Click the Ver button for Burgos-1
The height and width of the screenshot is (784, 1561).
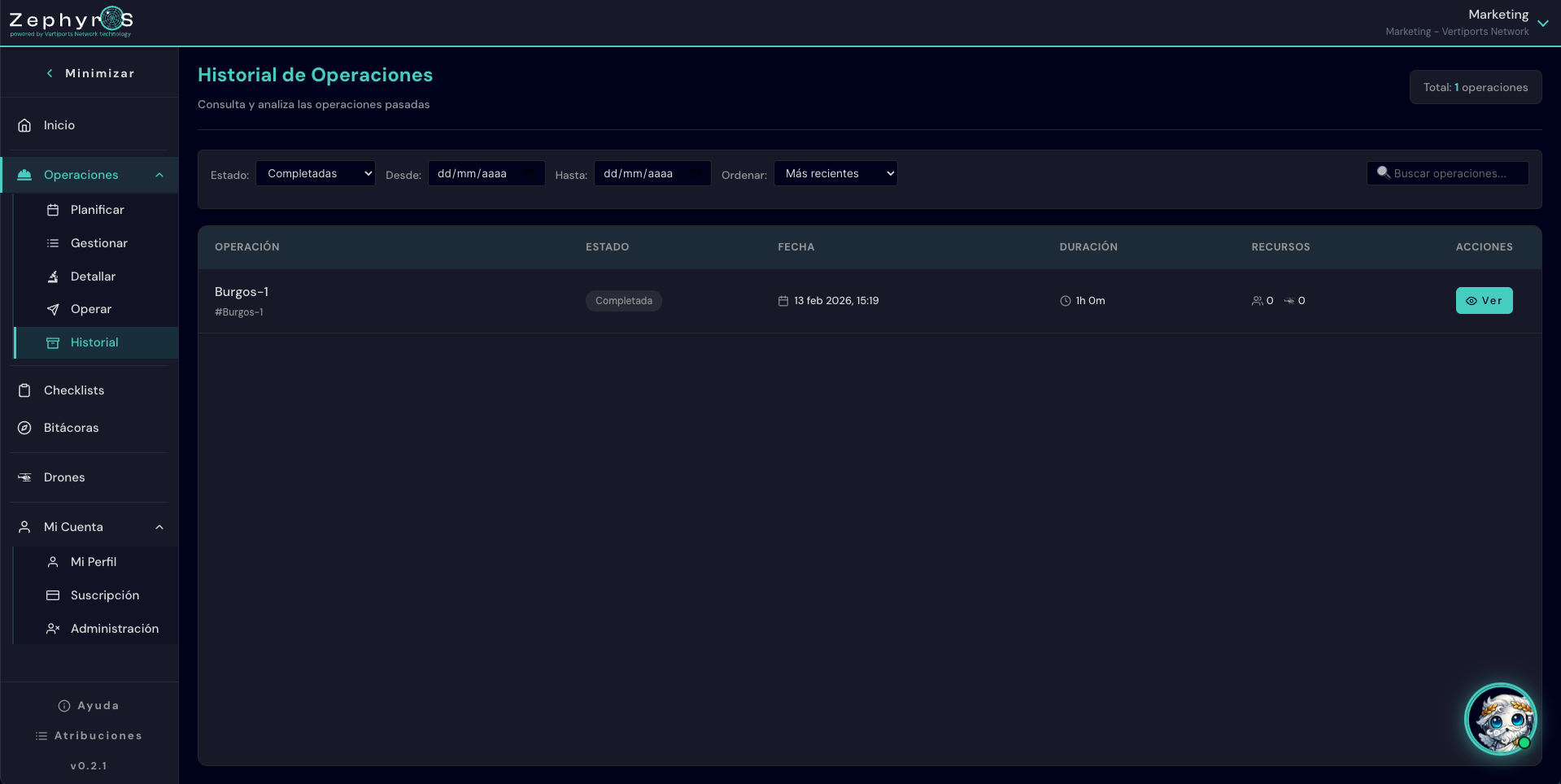tap(1484, 301)
